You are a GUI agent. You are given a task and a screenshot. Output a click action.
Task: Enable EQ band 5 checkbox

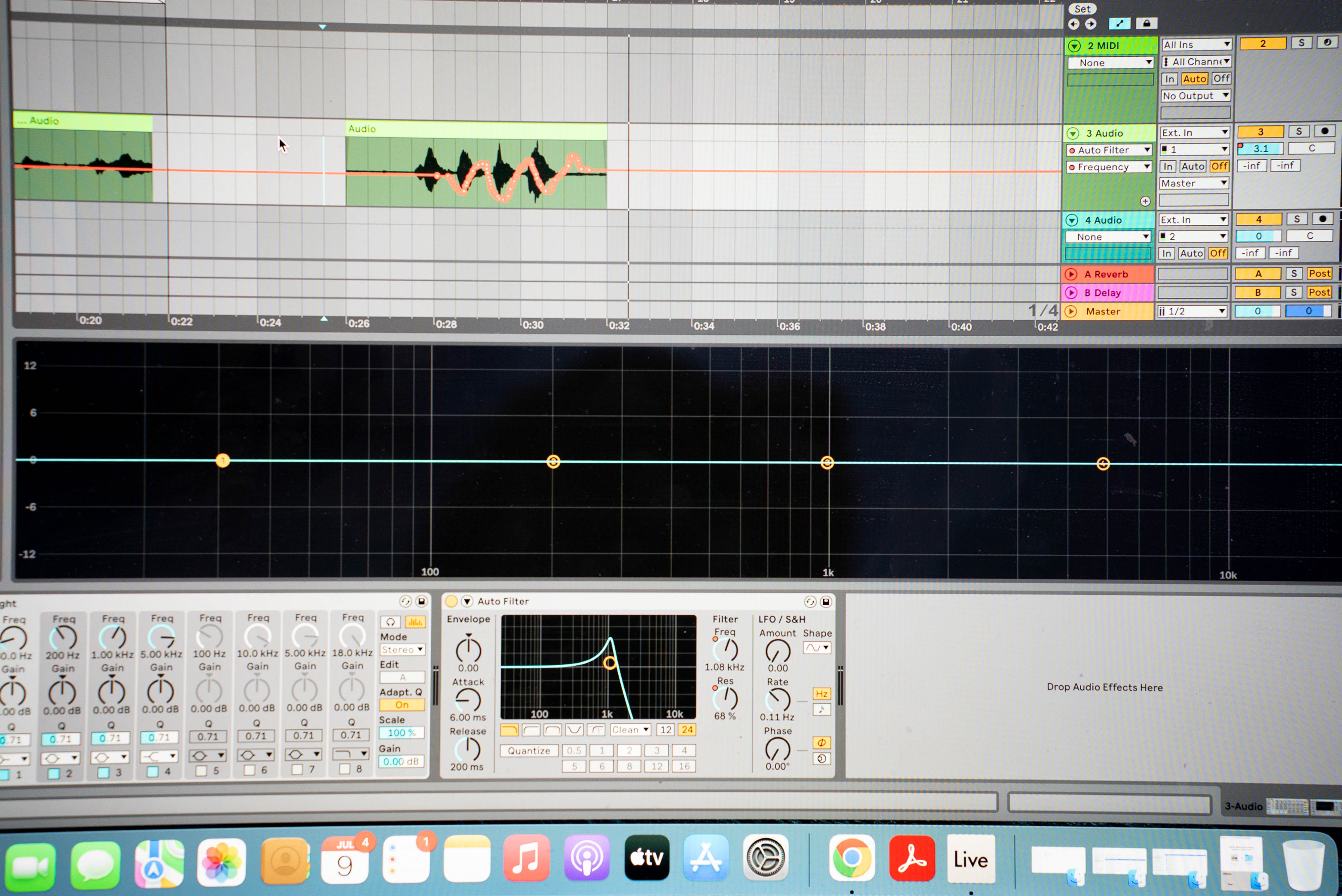[x=201, y=771]
